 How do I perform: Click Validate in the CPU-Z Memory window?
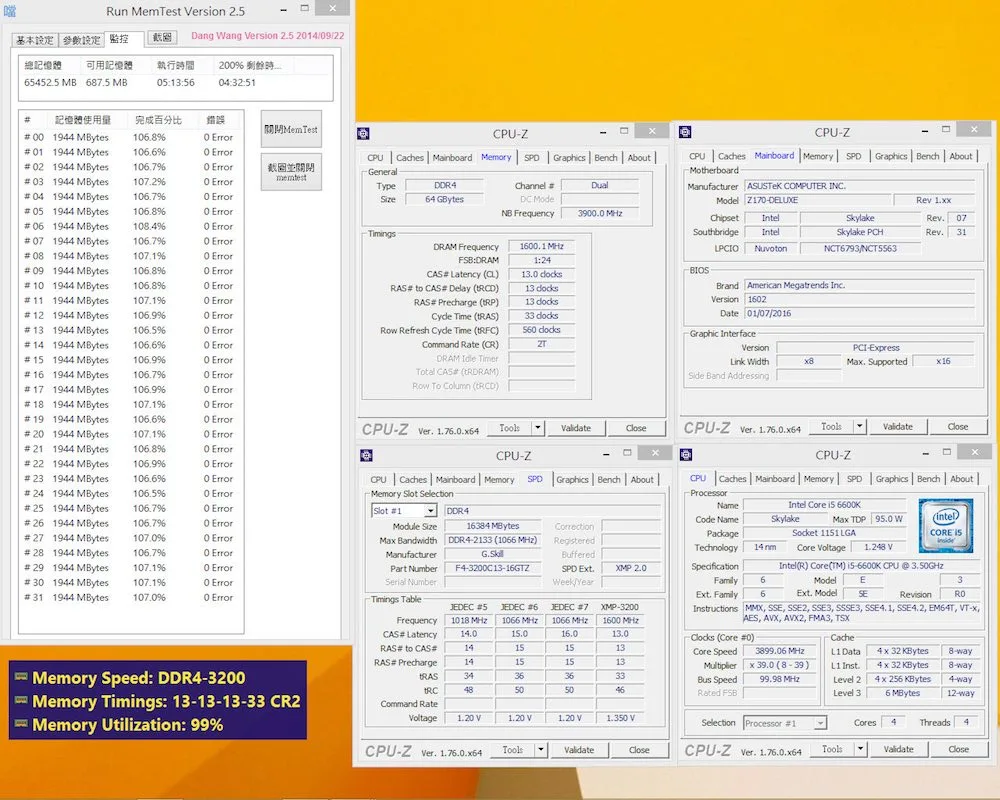pos(576,428)
